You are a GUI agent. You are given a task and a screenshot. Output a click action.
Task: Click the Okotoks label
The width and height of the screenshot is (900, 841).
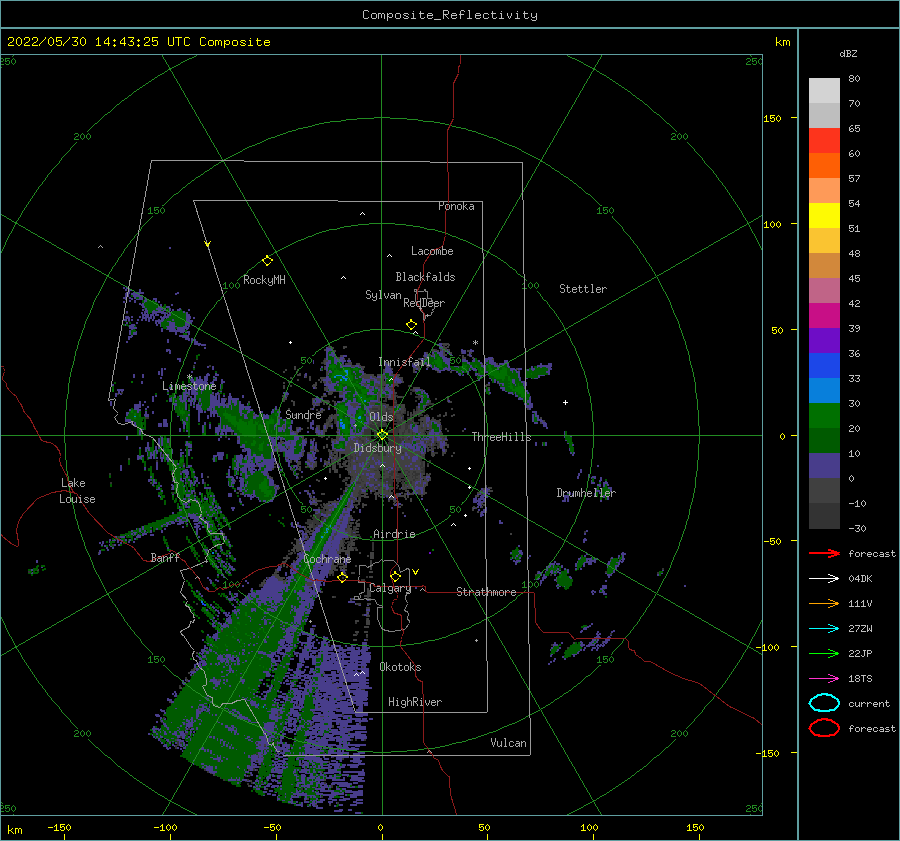click(x=400, y=667)
